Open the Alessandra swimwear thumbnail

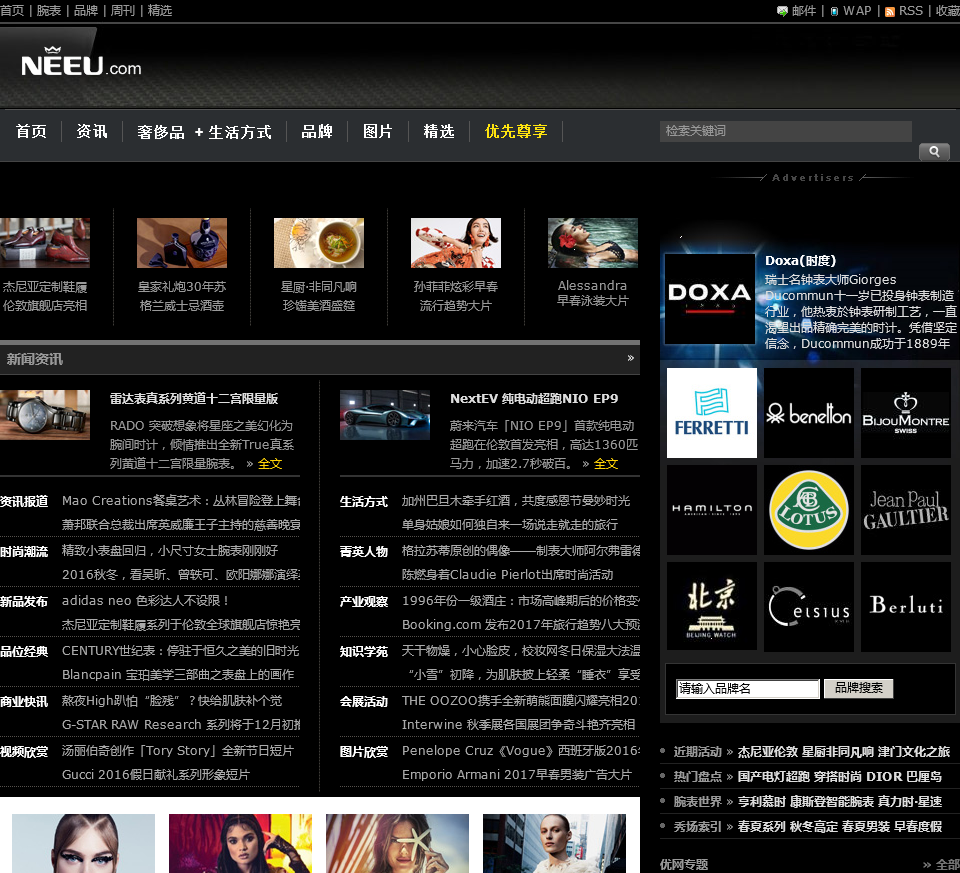tap(593, 243)
